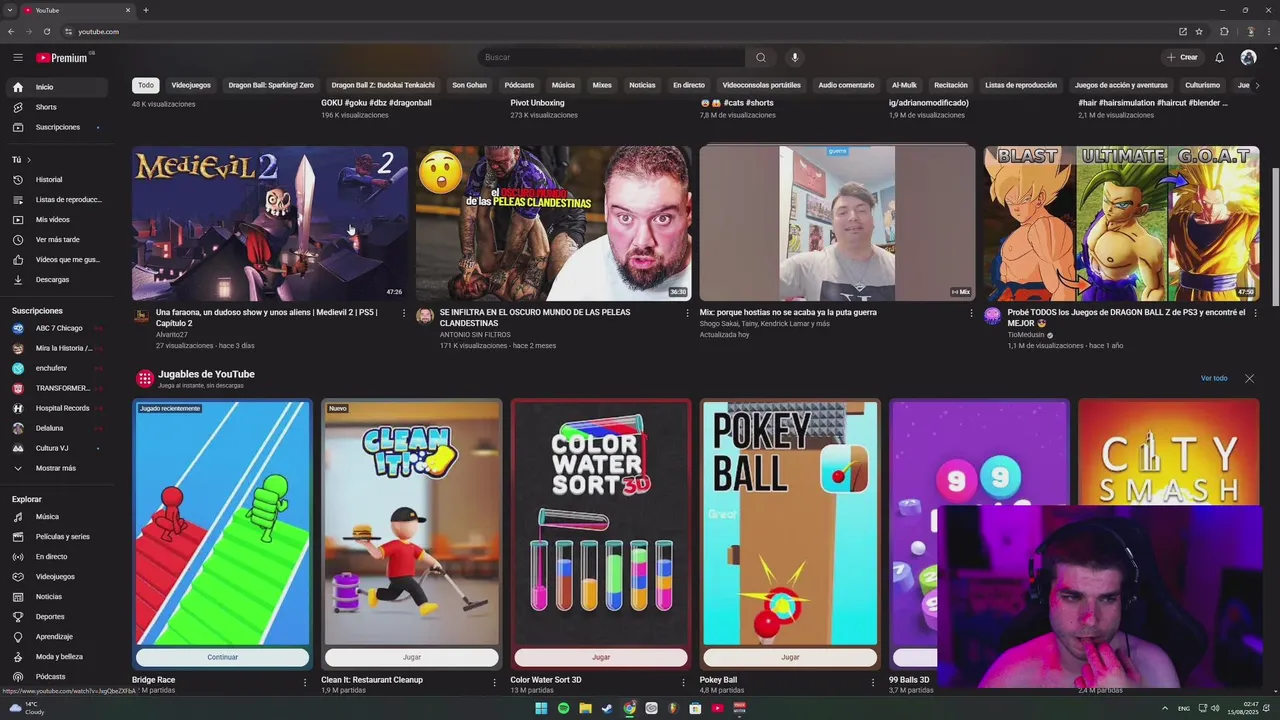Open the Medievil 2 video thumbnail
Image resolution: width=1280 pixels, height=720 pixels.
270,223
